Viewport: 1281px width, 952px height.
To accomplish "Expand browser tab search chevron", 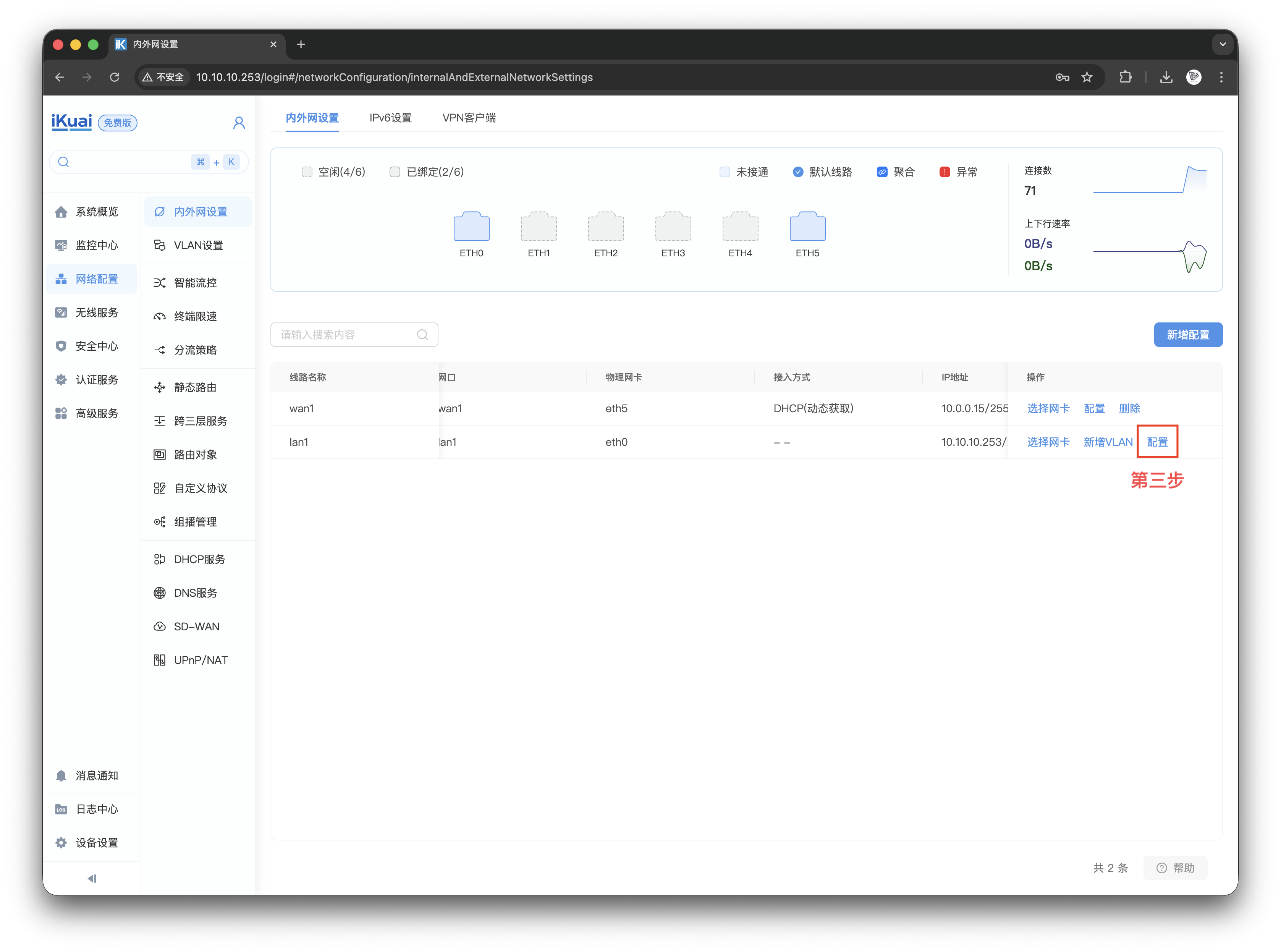I will point(1222,44).
